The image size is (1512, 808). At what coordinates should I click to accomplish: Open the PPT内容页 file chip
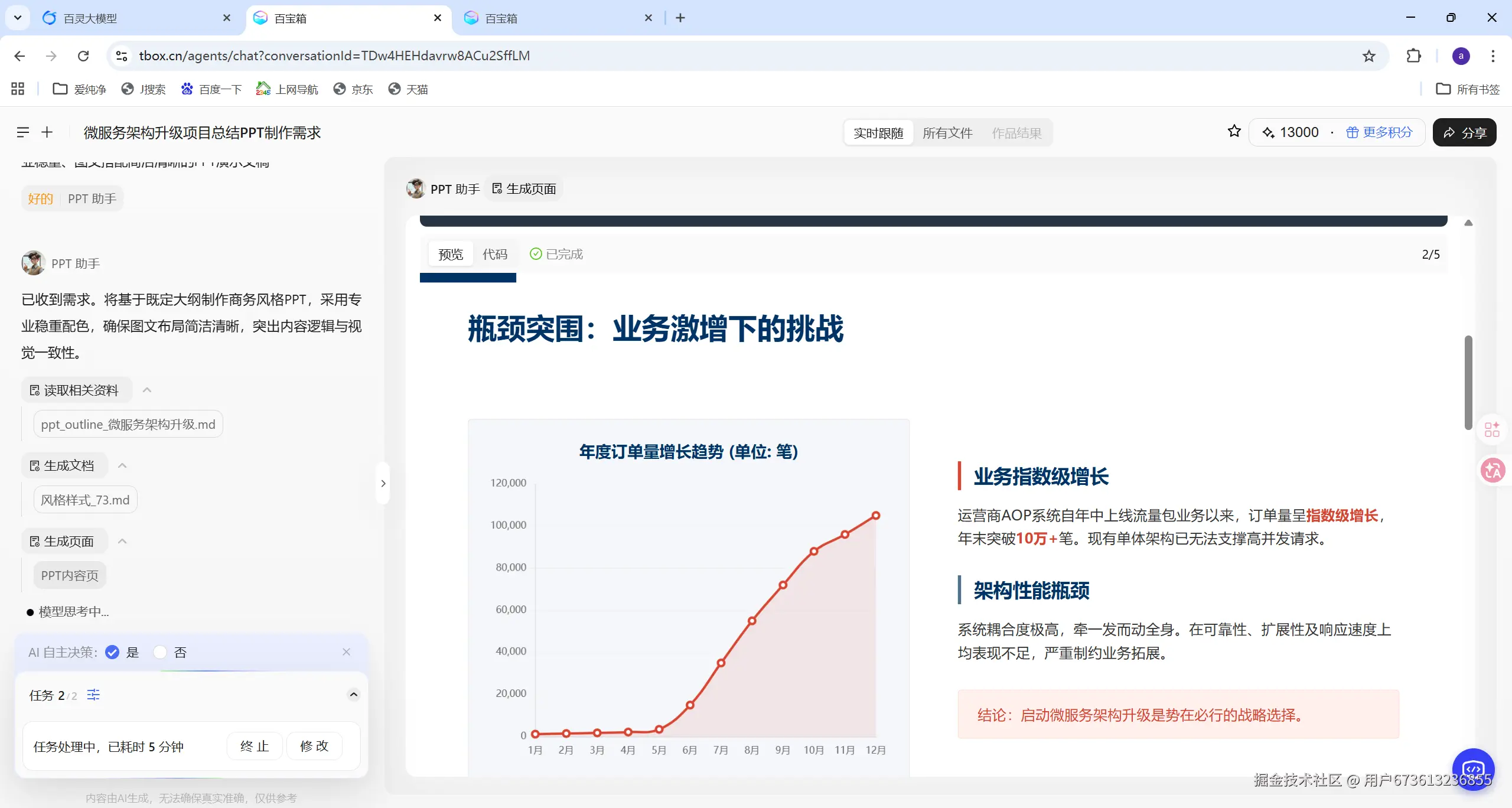[x=70, y=575]
